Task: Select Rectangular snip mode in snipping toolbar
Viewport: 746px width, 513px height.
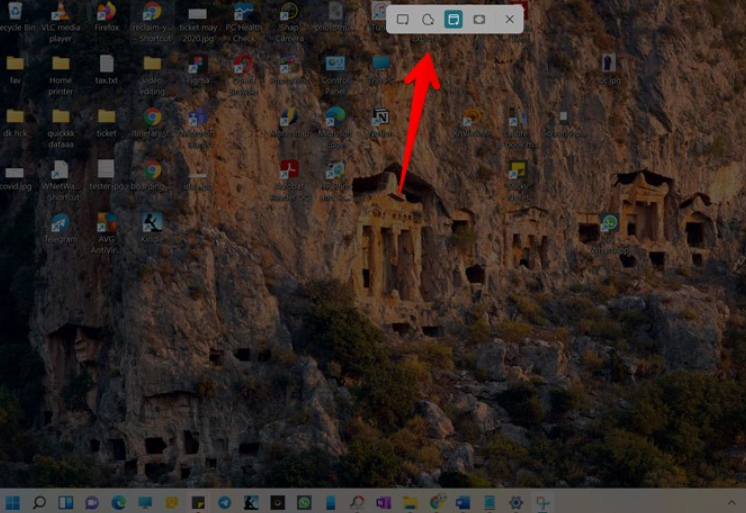Action: tap(403, 20)
